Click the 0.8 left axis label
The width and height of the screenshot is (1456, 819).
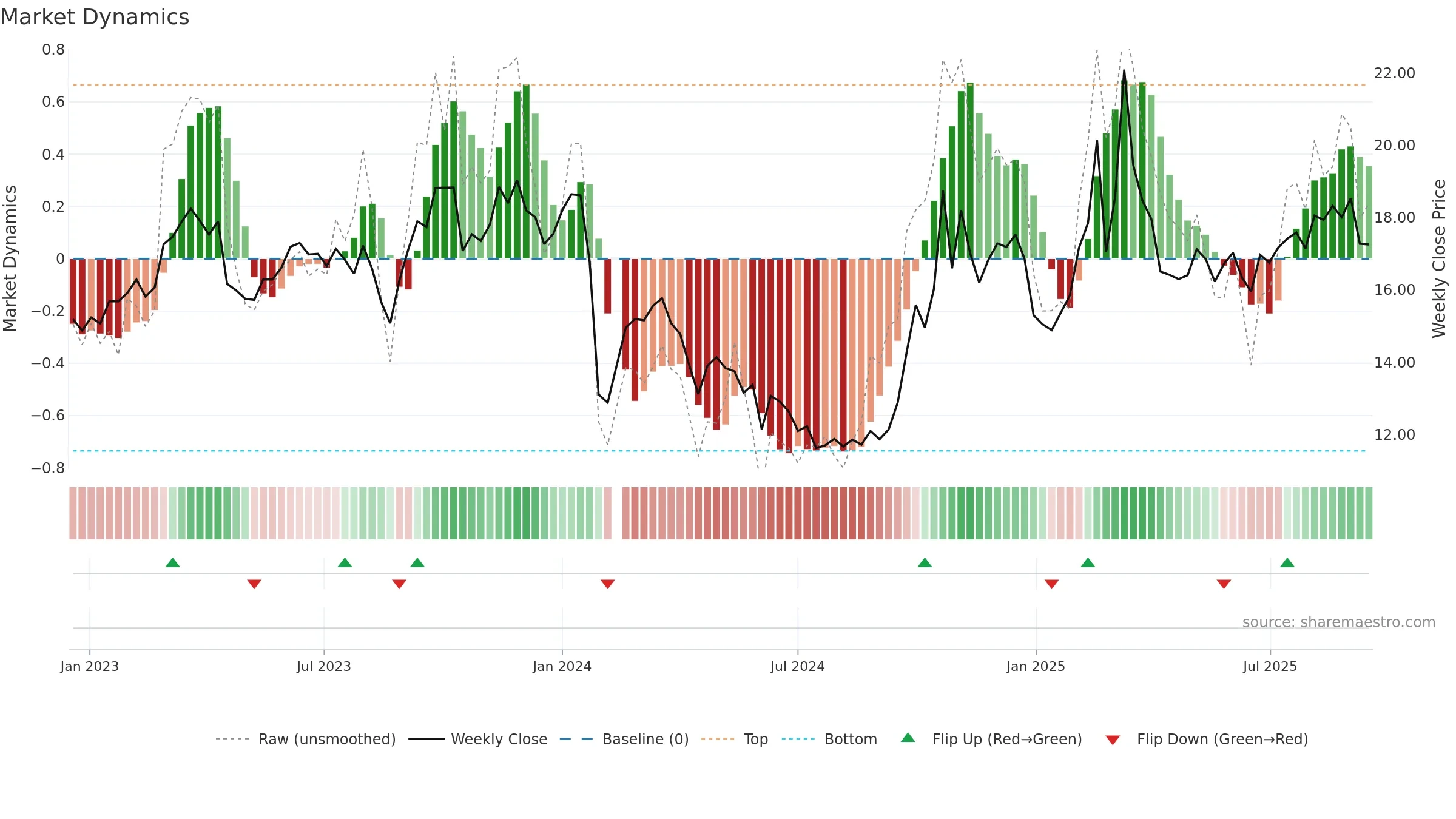point(53,50)
